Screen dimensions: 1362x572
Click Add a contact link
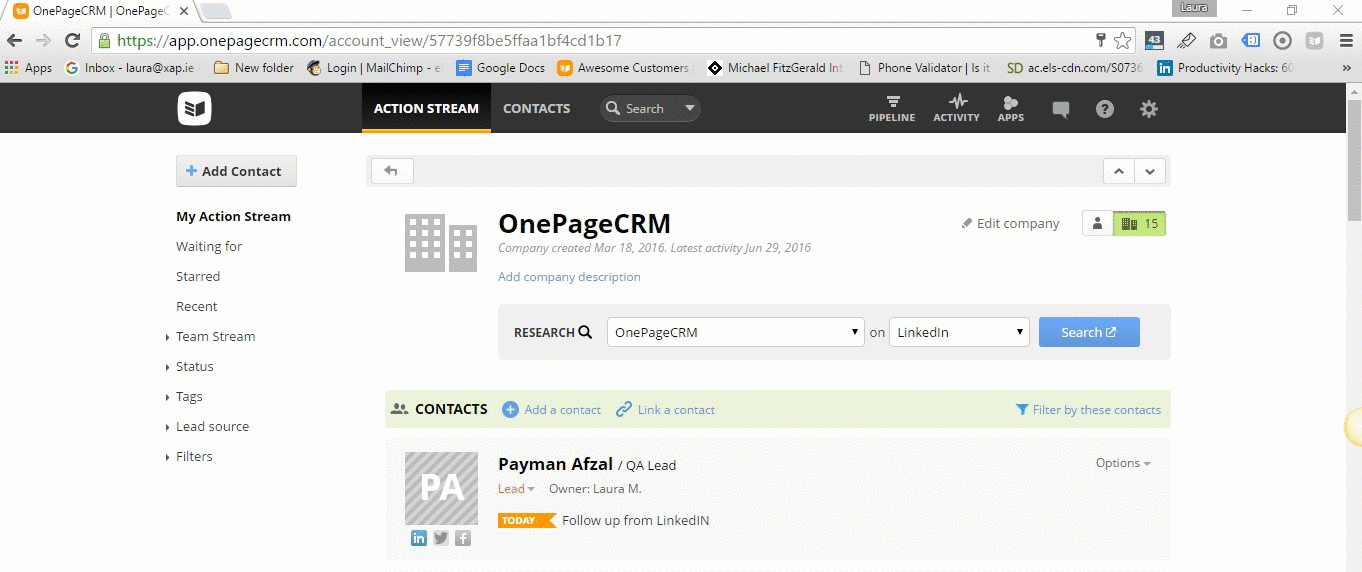click(551, 409)
